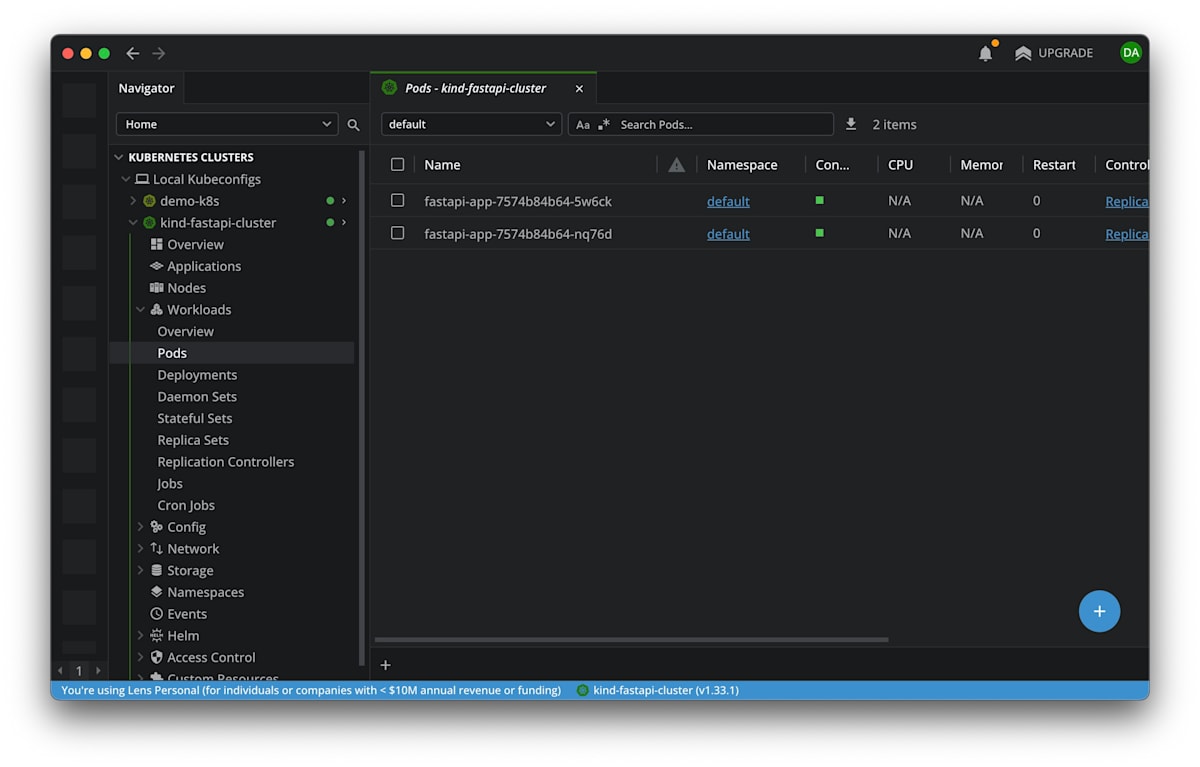Go forward with the right arrow
Viewport: 1200px width, 767px height.
(x=159, y=53)
